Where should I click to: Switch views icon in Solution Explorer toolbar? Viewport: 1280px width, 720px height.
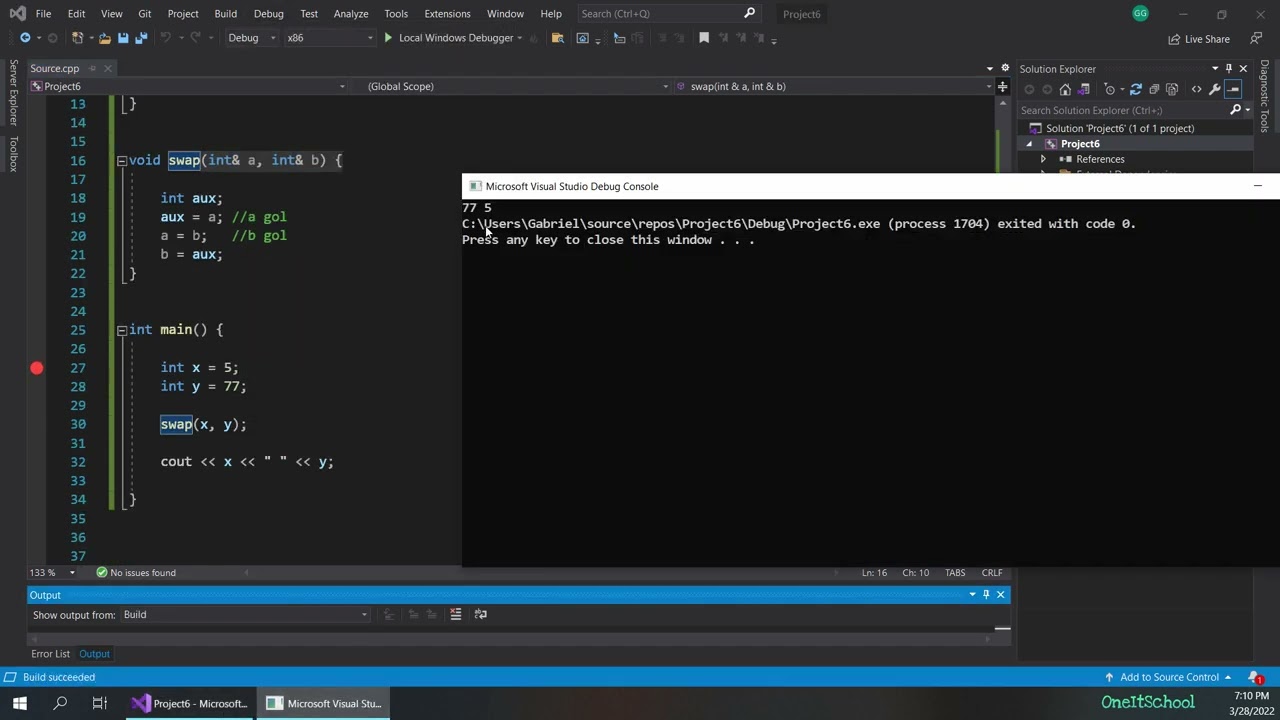click(1083, 89)
